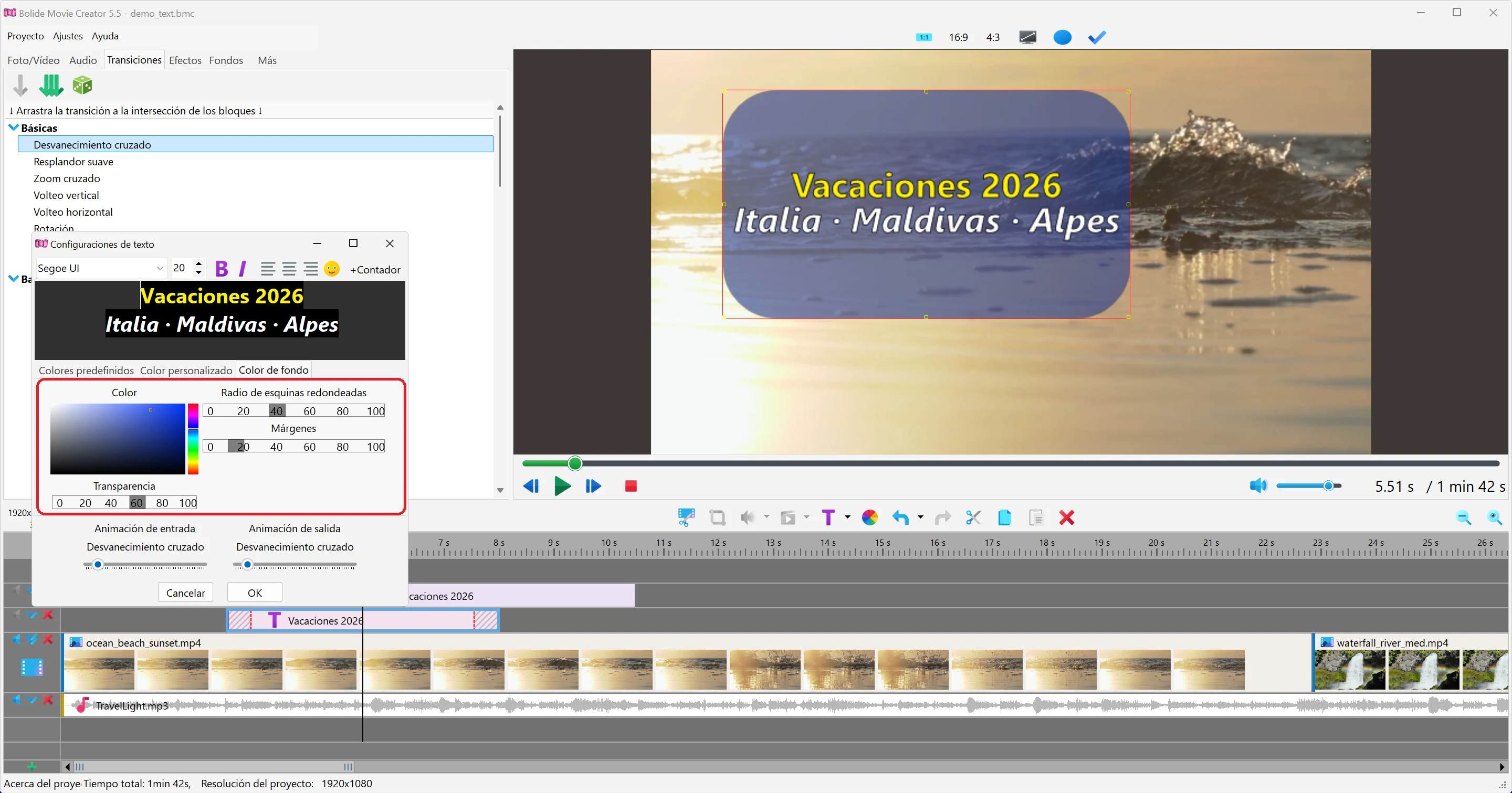The width and height of the screenshot is (1512, 793).
Task: Click the crop/rotate tool icon
Action: [717, 517]
